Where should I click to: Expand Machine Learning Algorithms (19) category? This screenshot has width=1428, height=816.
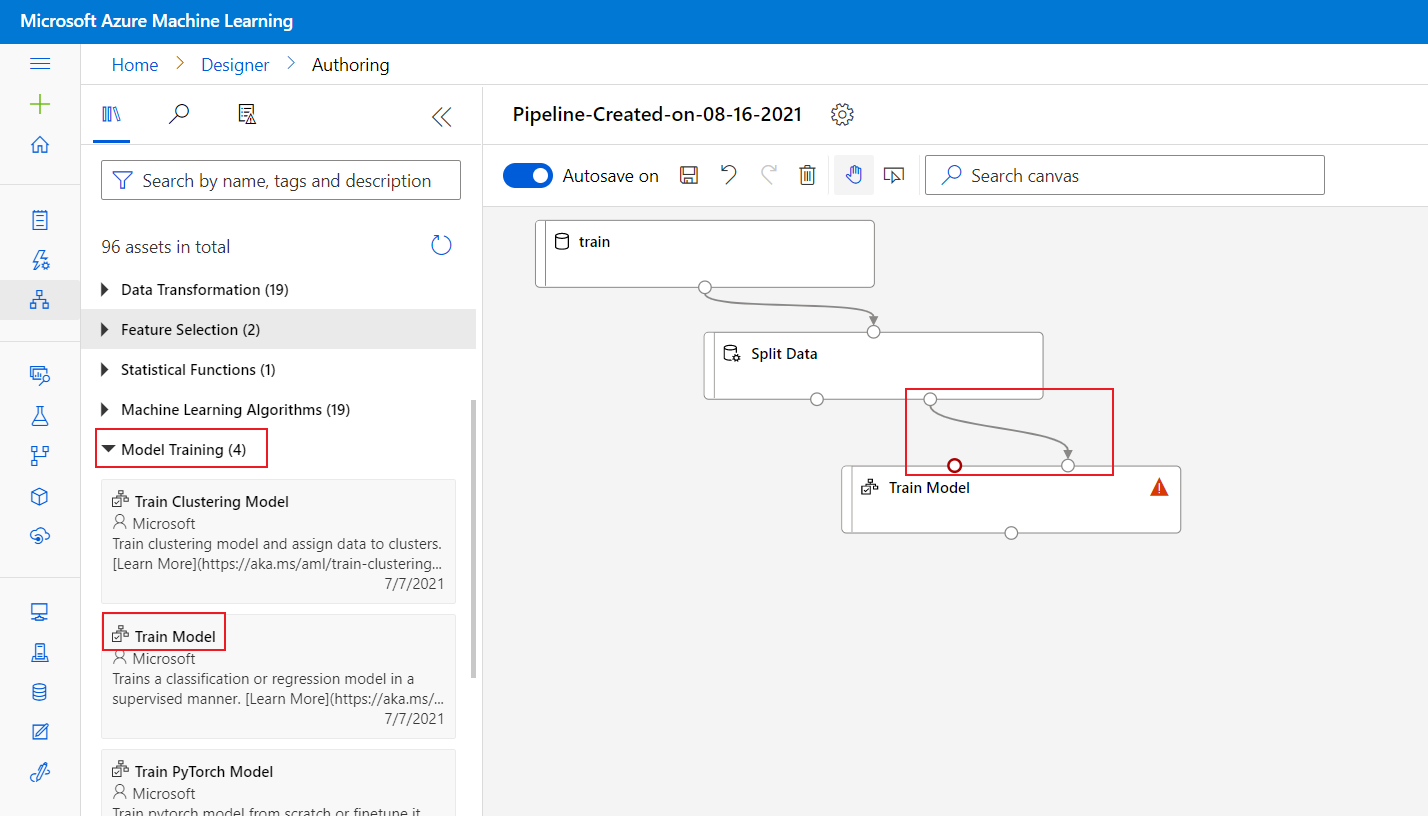click(x=279, y=410)
